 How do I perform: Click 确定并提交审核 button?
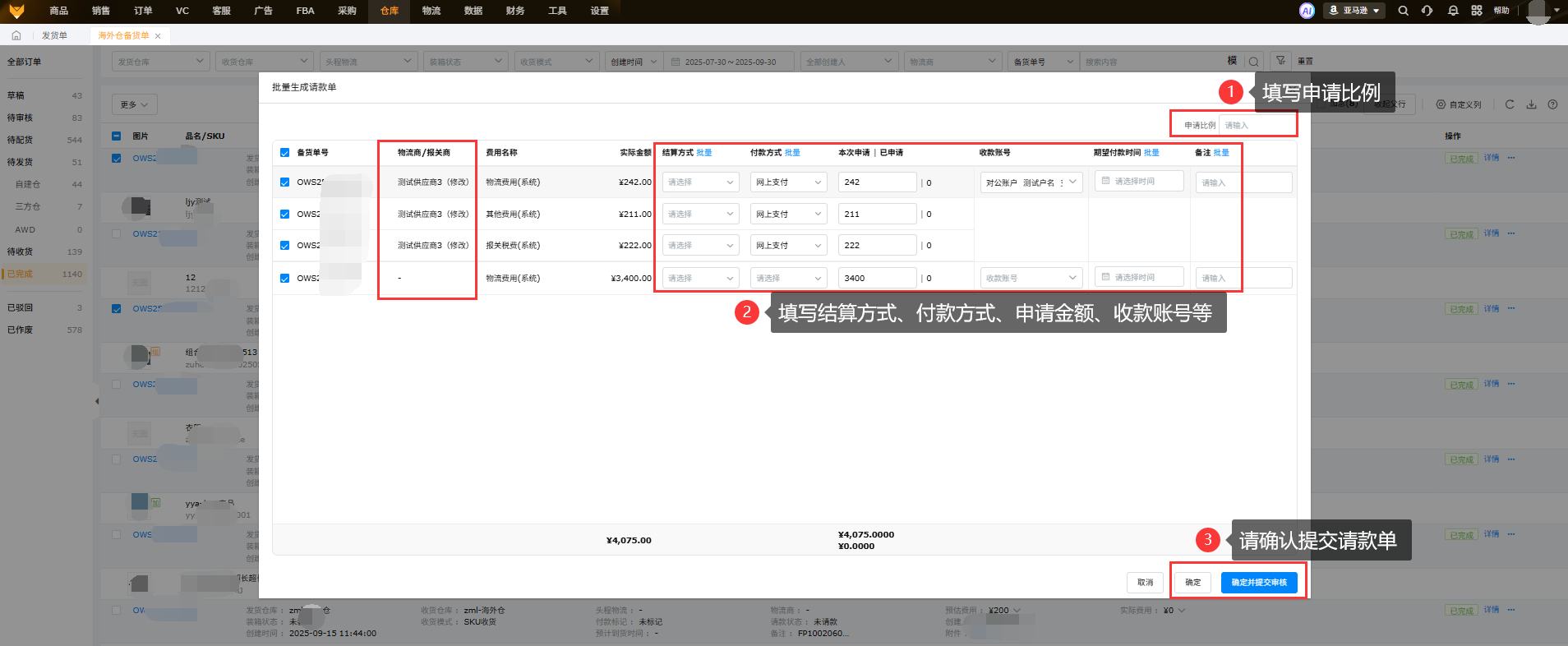(x=1258, y=583)
